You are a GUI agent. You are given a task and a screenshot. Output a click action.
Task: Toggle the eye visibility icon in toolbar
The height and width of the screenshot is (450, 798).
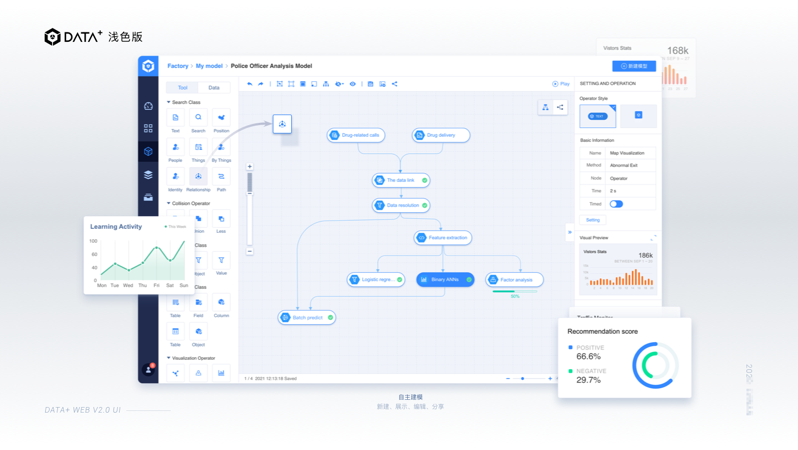coord(352,84)
